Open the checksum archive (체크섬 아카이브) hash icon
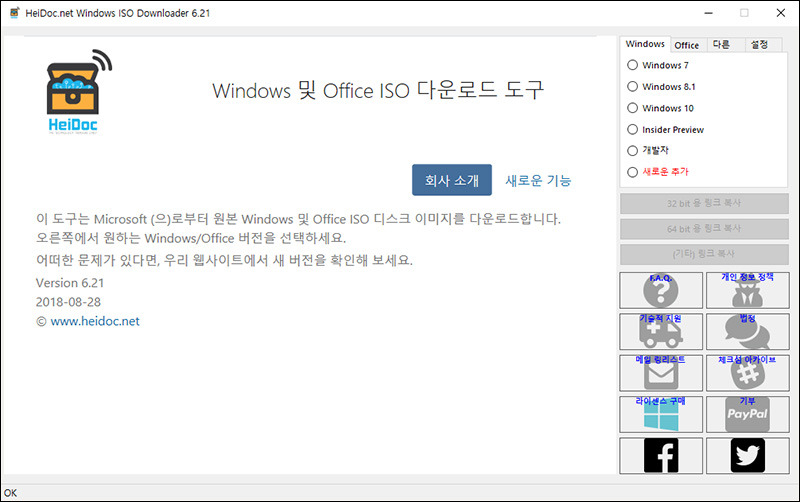 (x=747, y=373)
